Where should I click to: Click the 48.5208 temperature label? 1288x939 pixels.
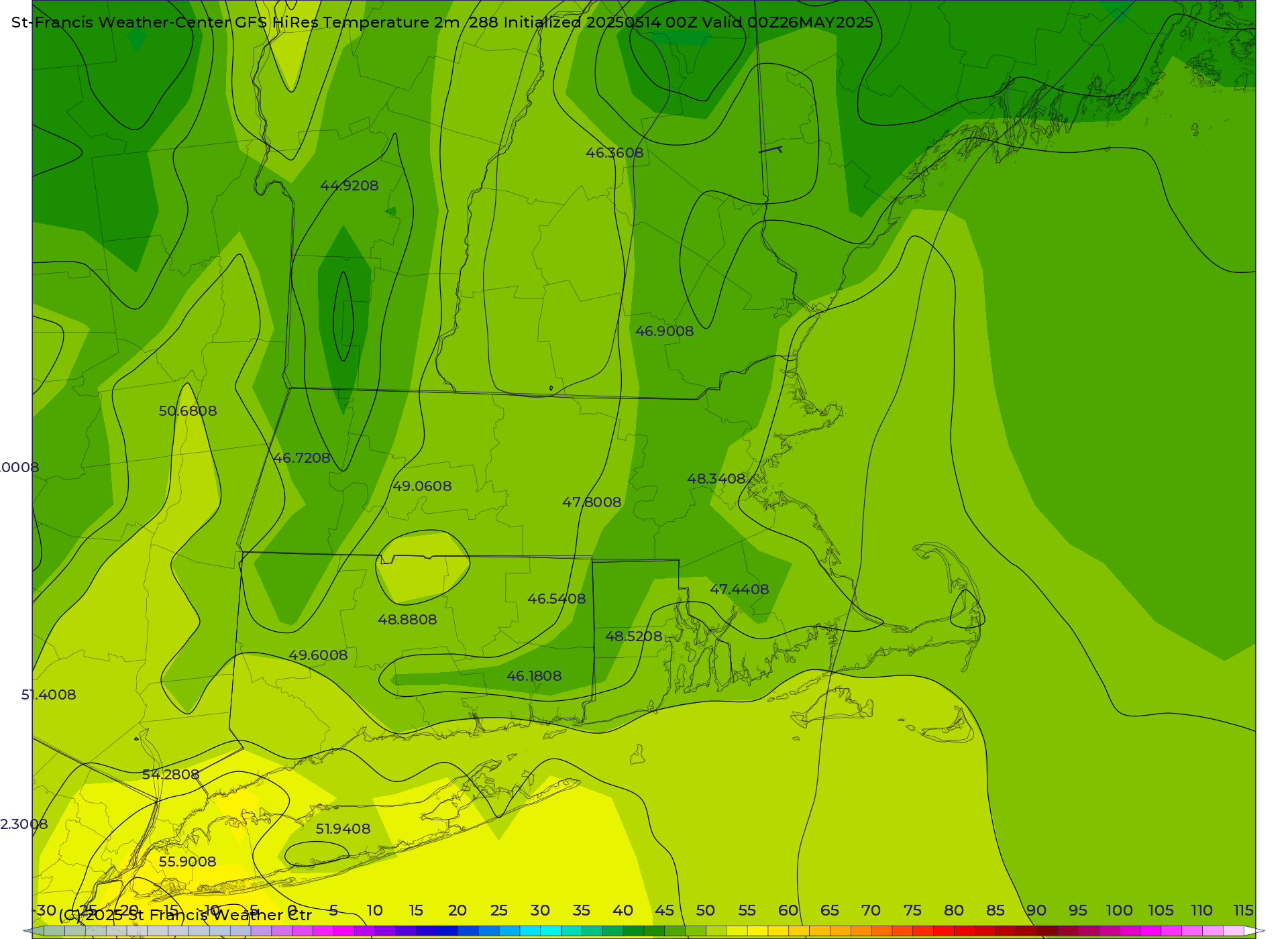[x=634, y=637]
